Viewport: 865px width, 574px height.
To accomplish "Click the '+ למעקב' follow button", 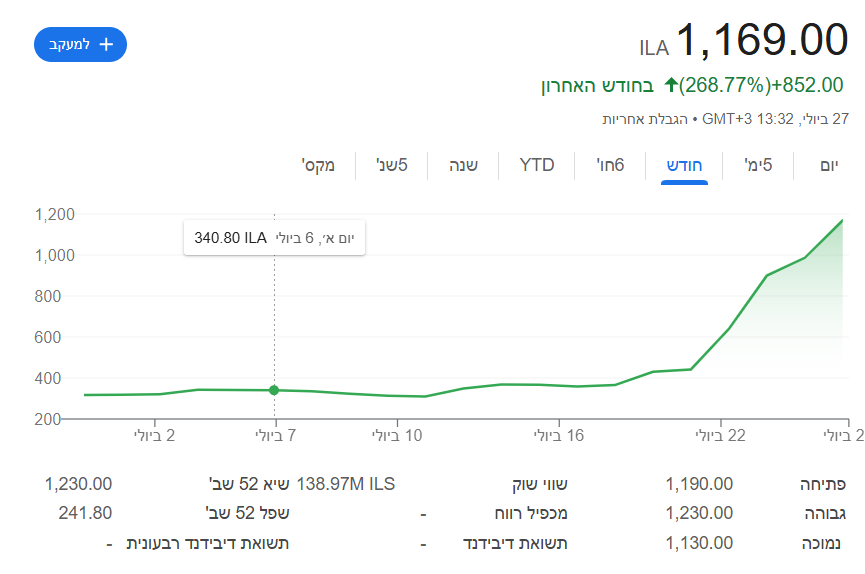I will (80, 44).
